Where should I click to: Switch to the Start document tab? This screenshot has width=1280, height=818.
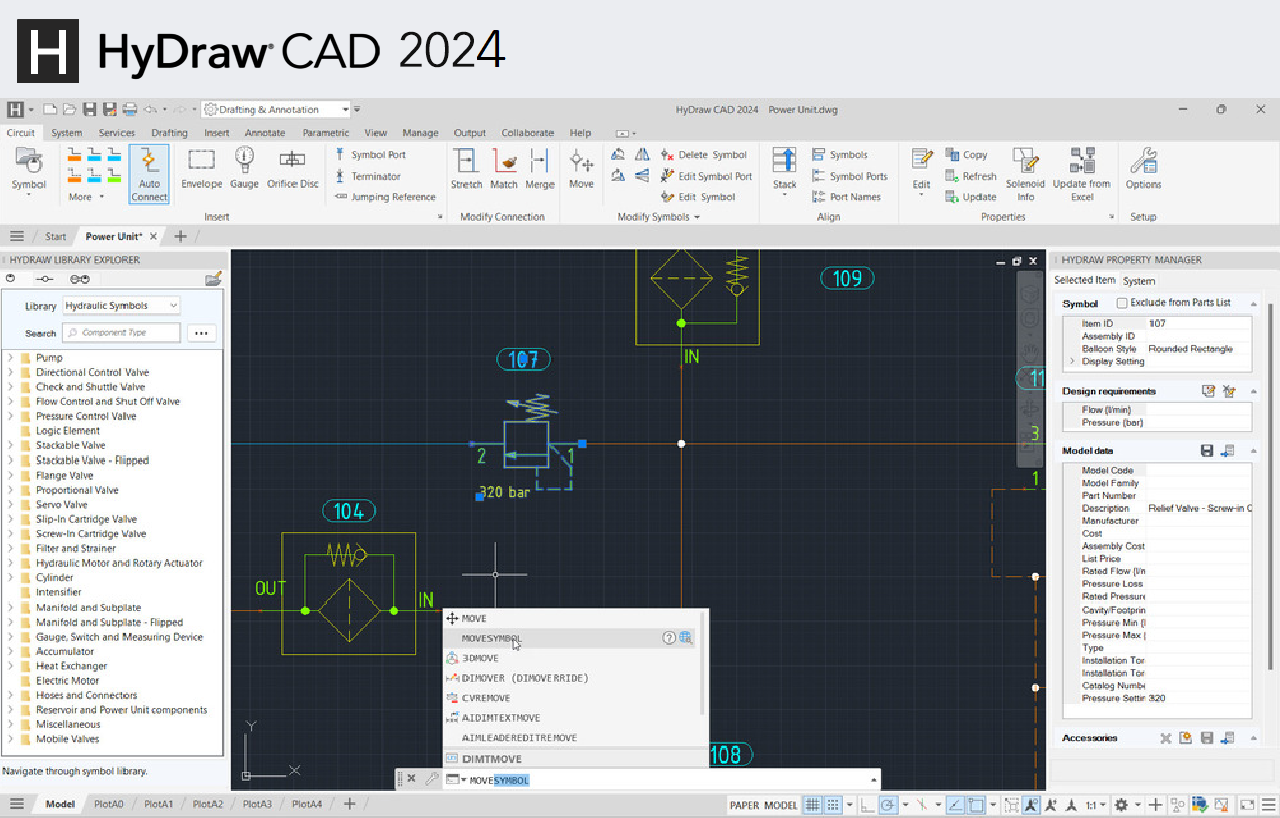(x=56, y=237)
